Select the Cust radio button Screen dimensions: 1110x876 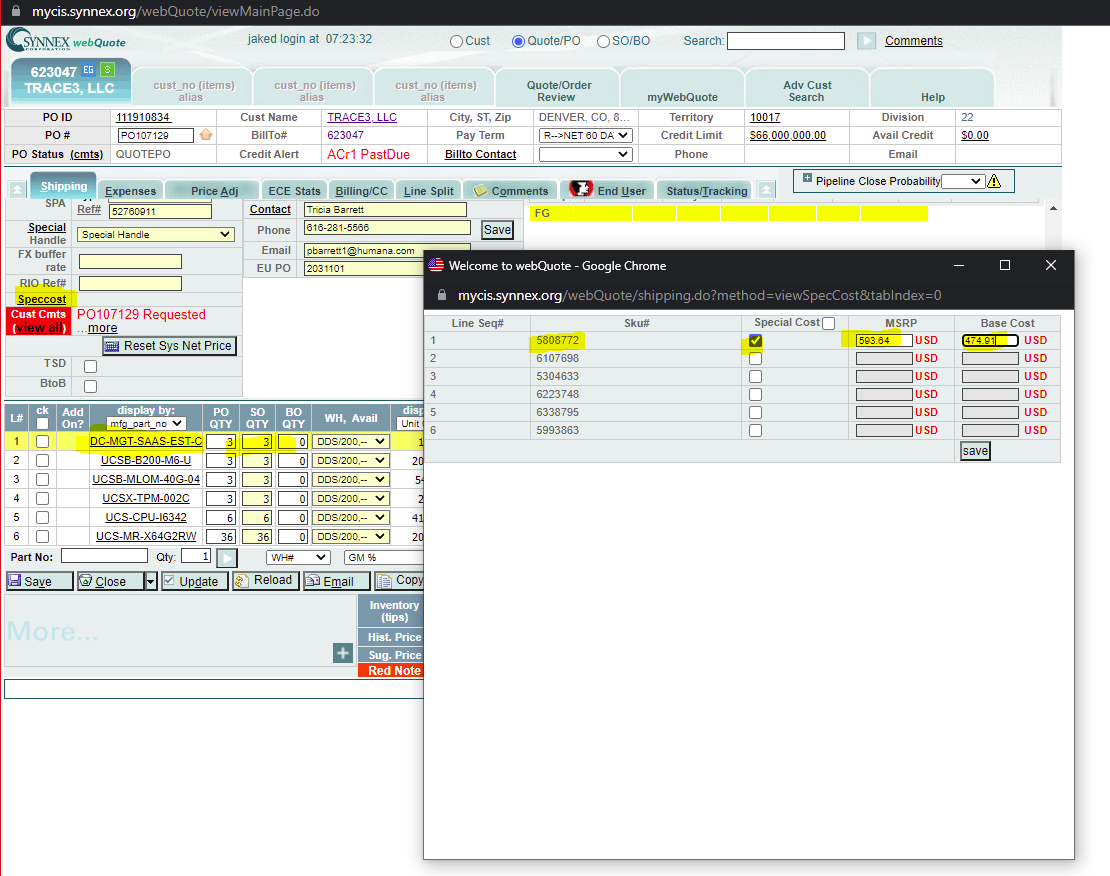pyautogui.click(x=456, y=42)
